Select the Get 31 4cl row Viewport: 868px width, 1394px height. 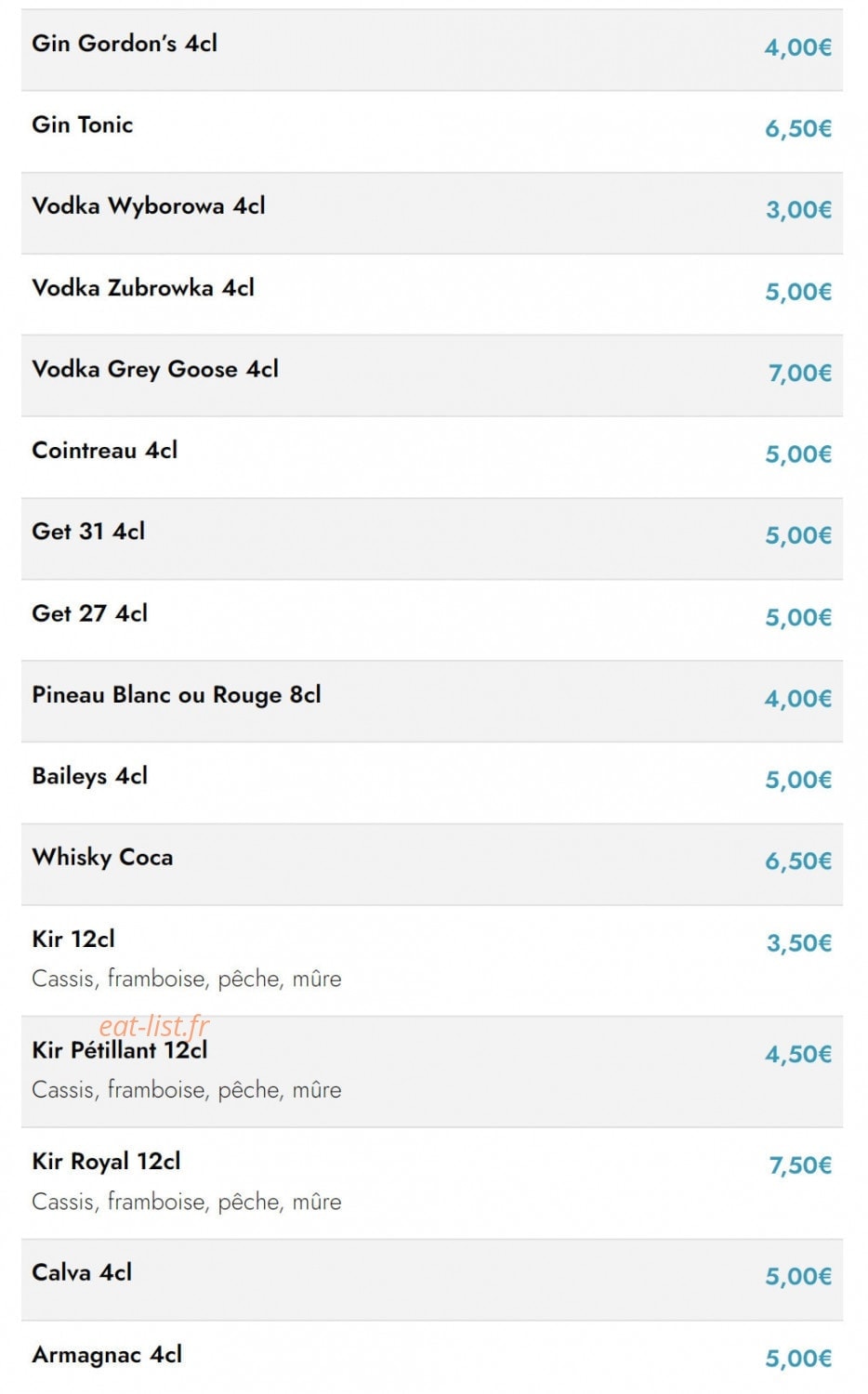[x=432, y=539]
